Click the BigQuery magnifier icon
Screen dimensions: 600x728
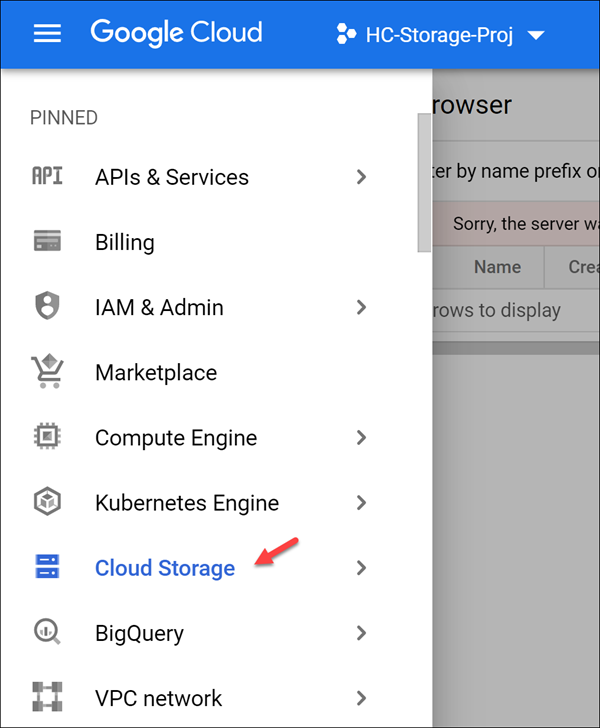click(47, 632)
